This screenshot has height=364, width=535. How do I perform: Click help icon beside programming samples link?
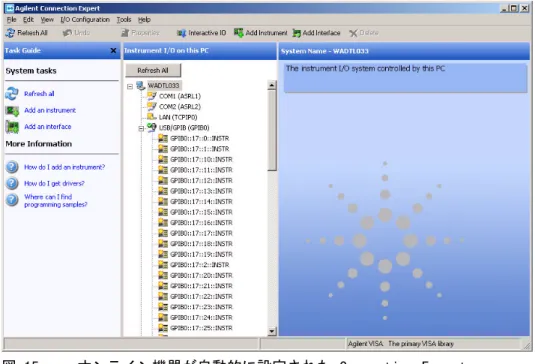tap(12, 200)
